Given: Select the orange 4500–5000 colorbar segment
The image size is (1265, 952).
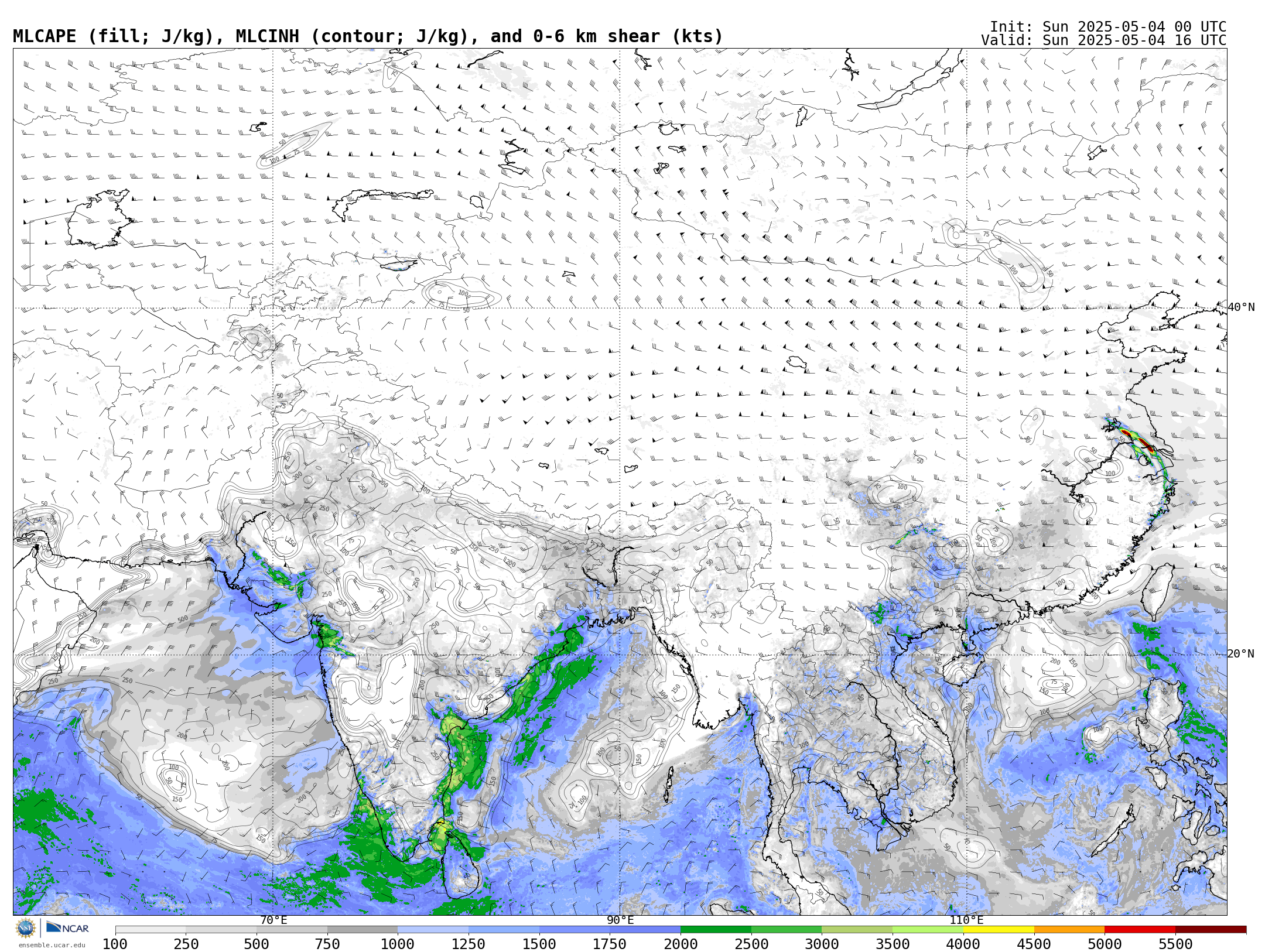Looking at the screenshot, I should [1069, 929].
